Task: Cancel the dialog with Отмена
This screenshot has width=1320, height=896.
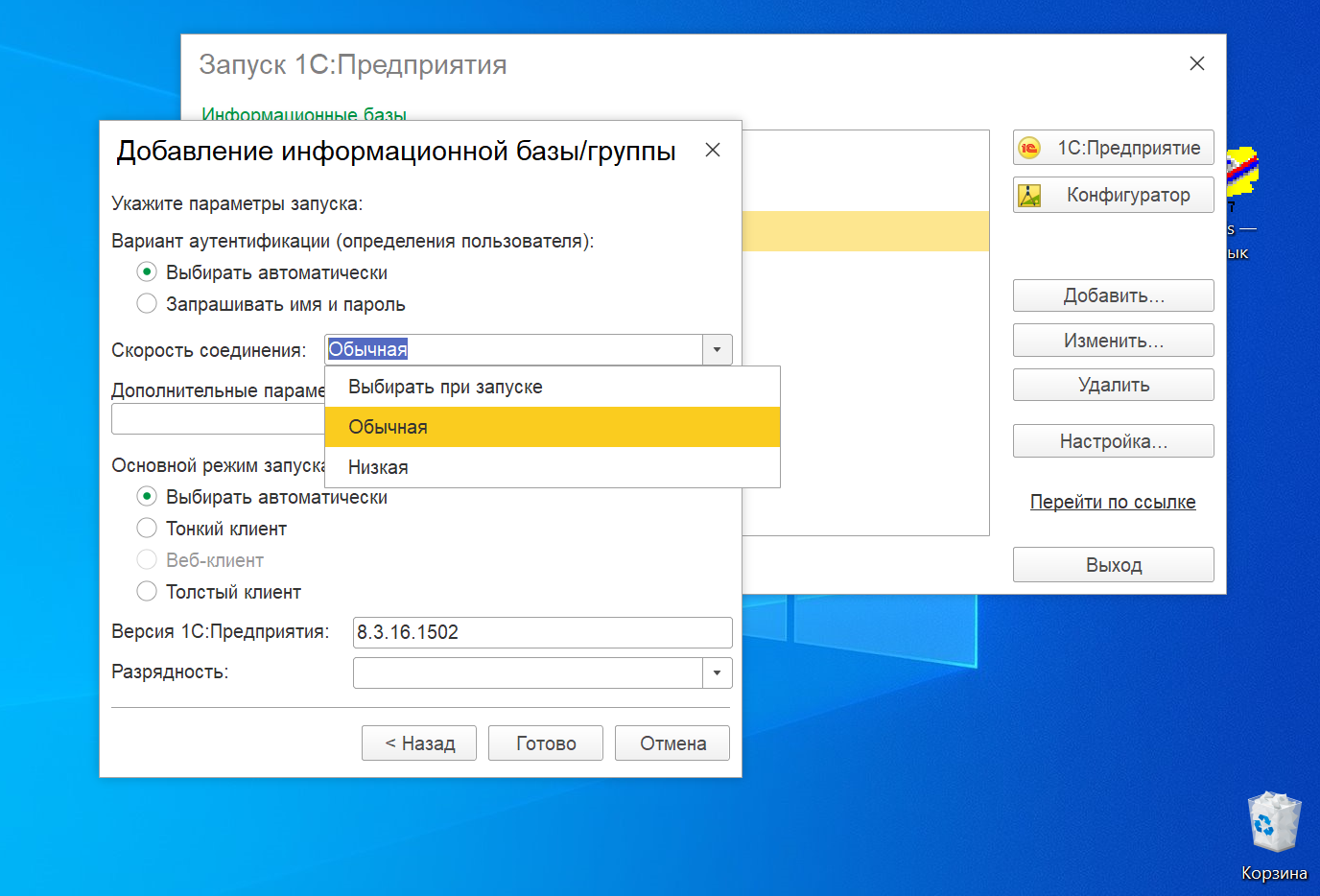Action: click(x=672, y=743)
